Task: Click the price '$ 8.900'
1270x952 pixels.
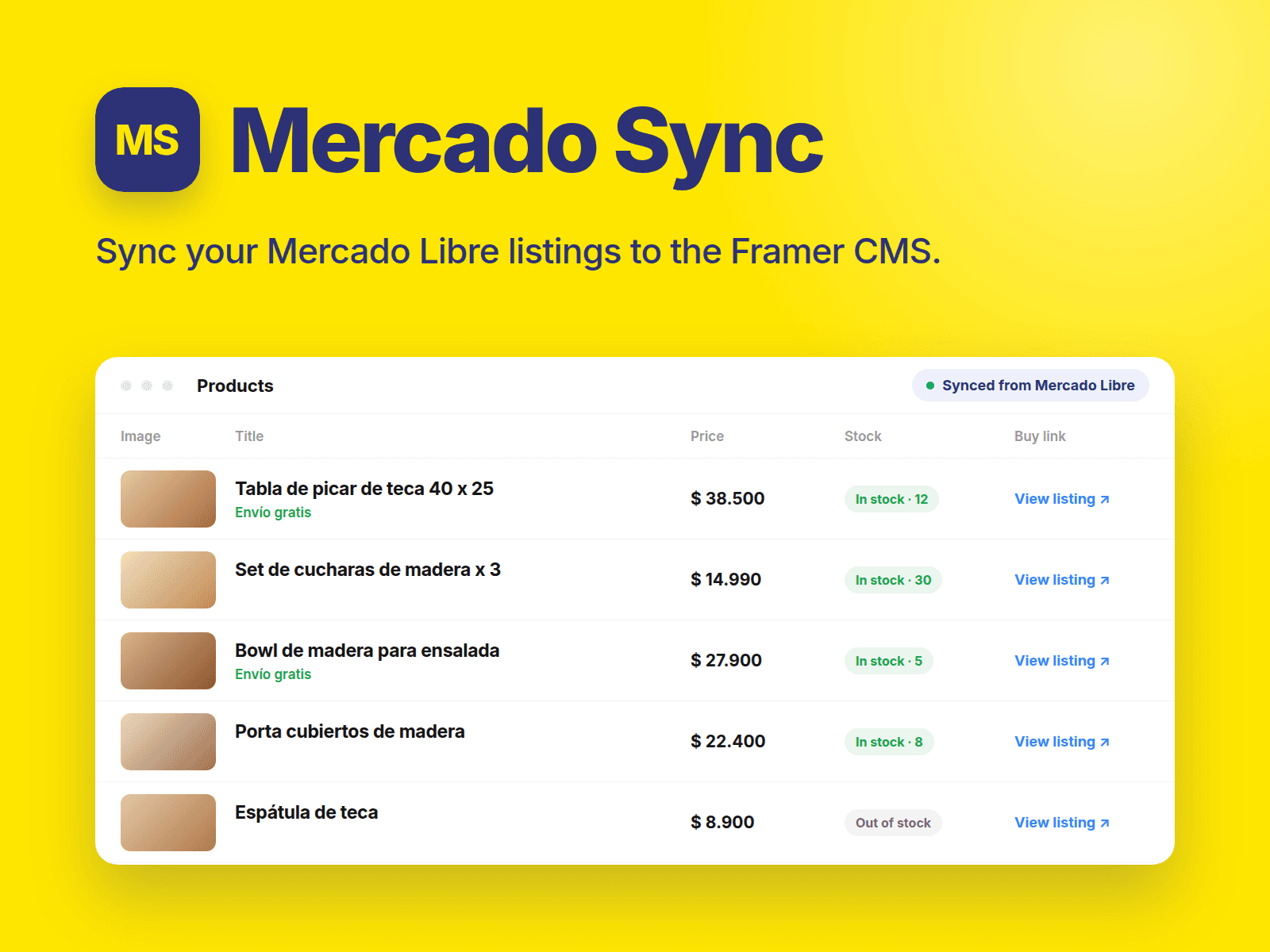Action: (x=722, y=823)
